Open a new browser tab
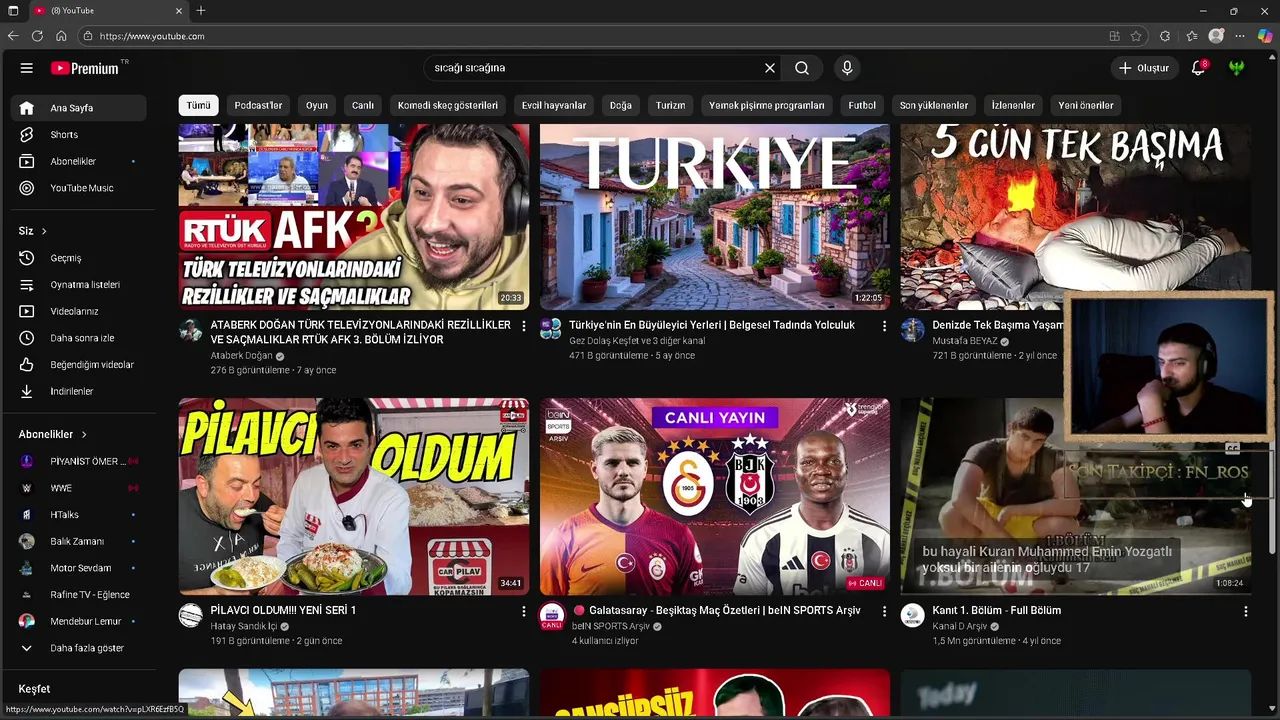Screen dimensions: 1280x720 click(201, 11)
